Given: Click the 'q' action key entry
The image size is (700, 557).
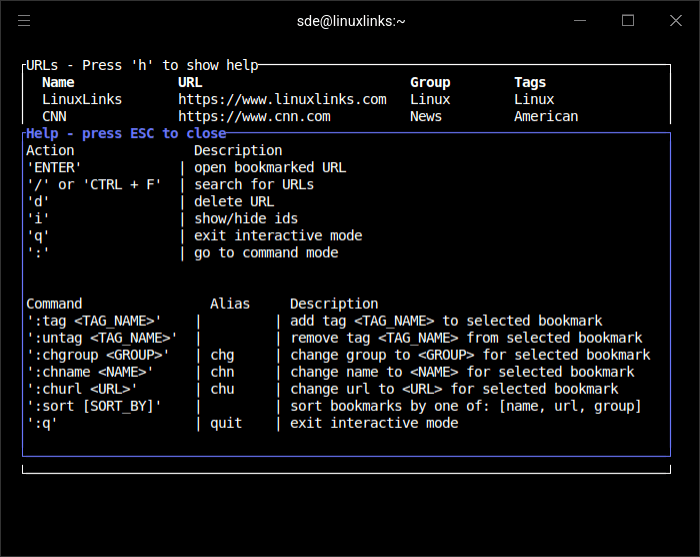Looking at the screenshot, I should (38, 236).
